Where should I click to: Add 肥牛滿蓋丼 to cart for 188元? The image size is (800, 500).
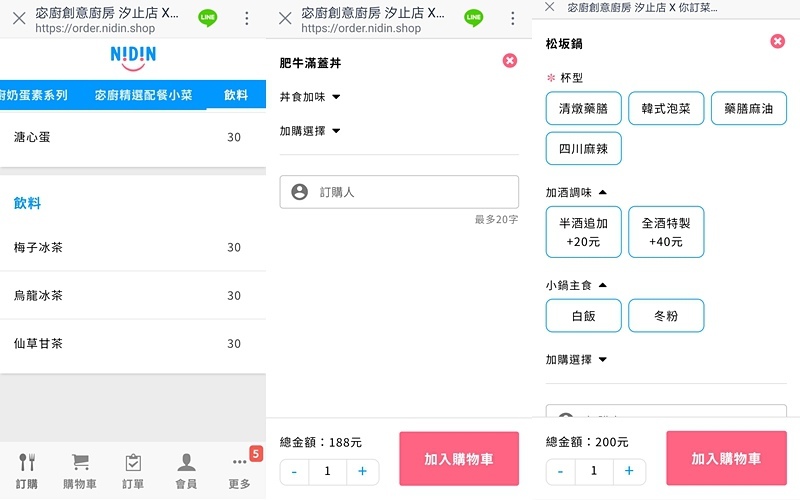(x=458, y=459)
